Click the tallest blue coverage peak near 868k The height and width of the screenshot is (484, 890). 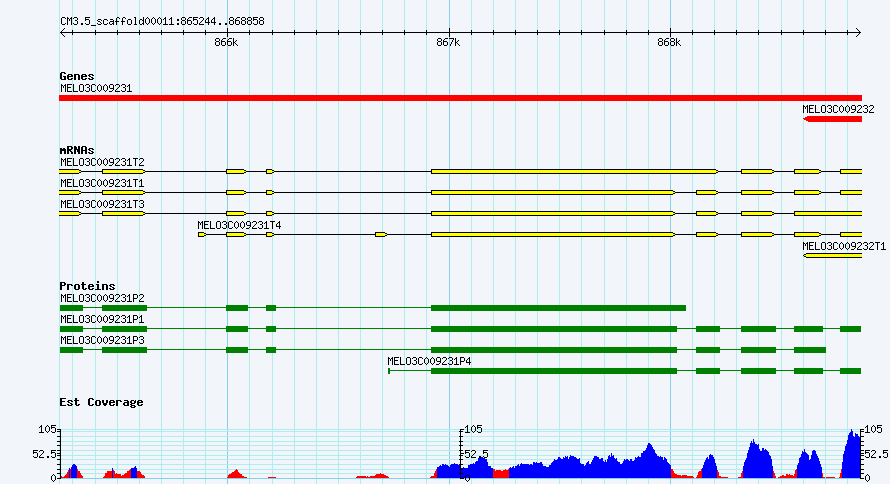pyautogui.click(x=649, y=461)
